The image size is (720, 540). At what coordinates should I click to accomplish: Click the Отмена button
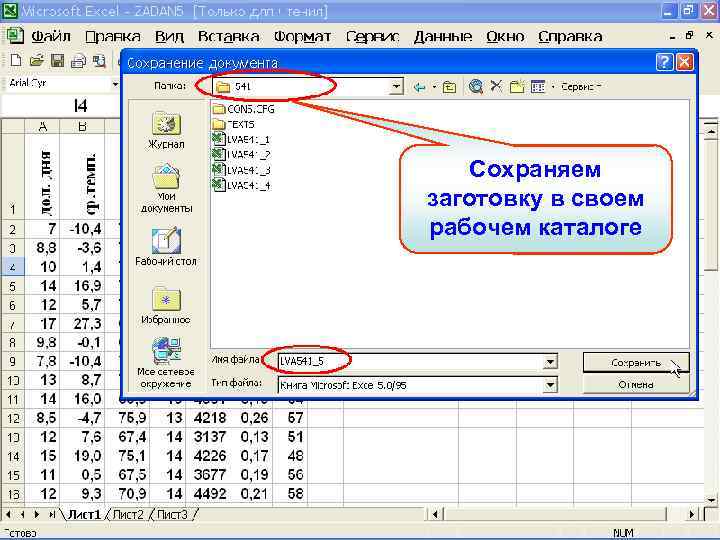tap(636, 384)
